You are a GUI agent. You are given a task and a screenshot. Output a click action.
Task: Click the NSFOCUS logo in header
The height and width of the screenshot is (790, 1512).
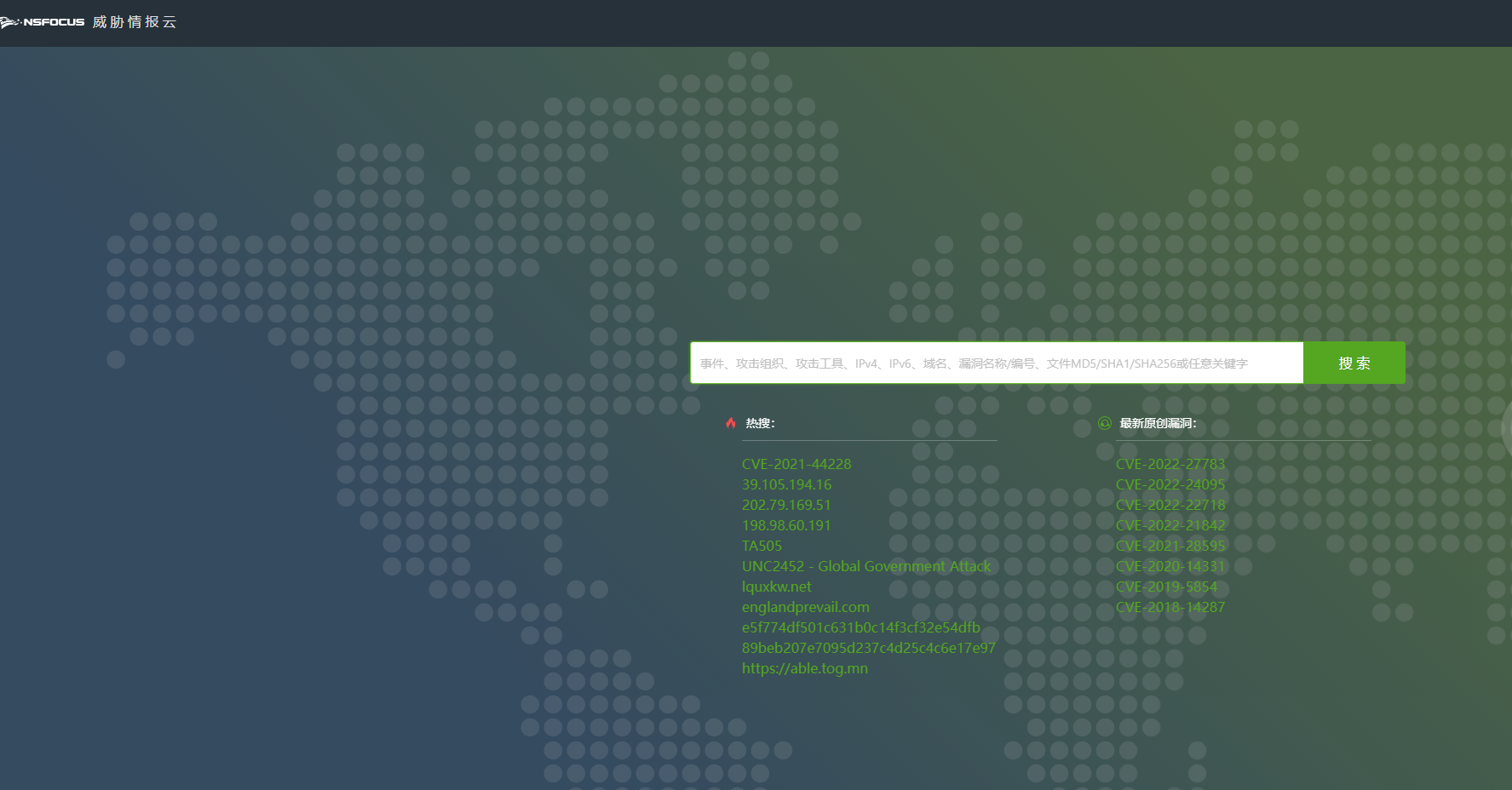point(43,22)
